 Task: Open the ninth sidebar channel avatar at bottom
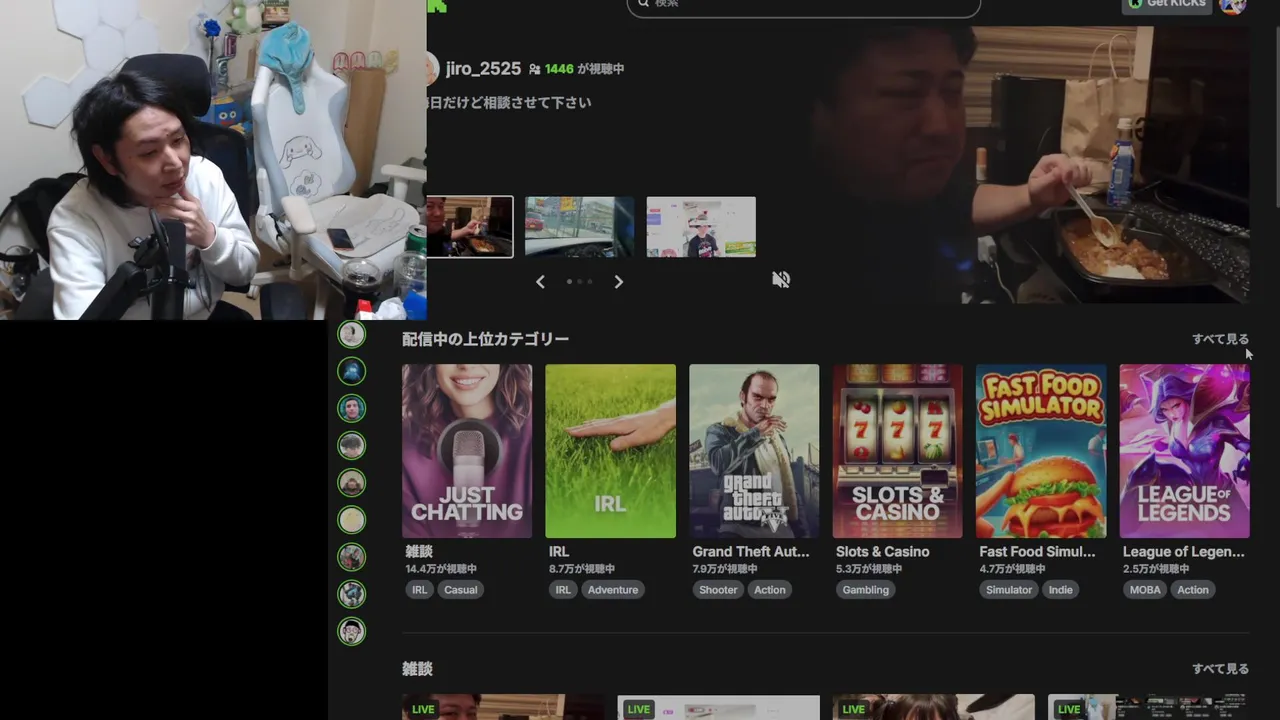[351, 631]
